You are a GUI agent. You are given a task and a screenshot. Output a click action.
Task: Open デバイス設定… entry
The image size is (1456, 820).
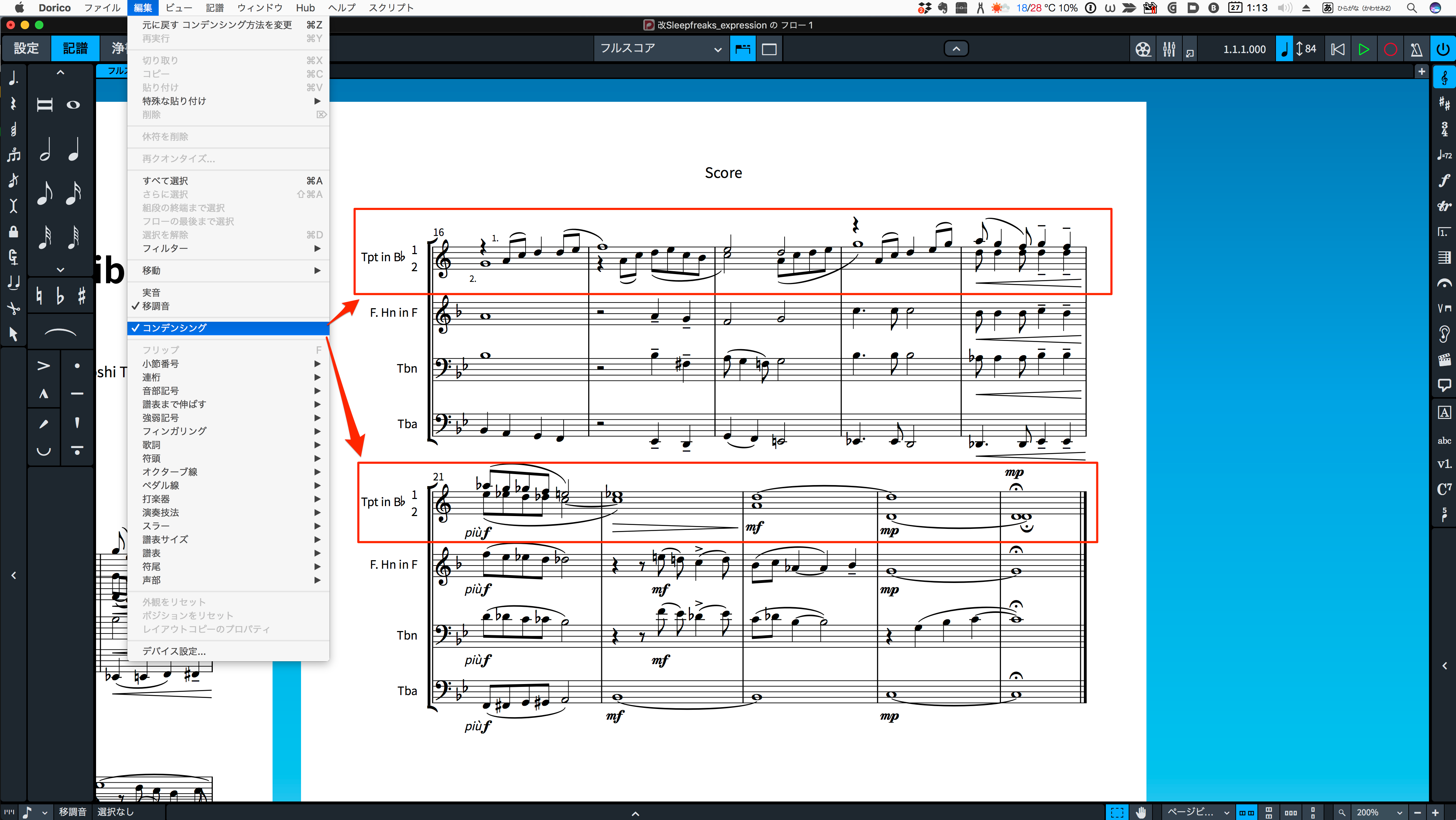coord(228,651)
